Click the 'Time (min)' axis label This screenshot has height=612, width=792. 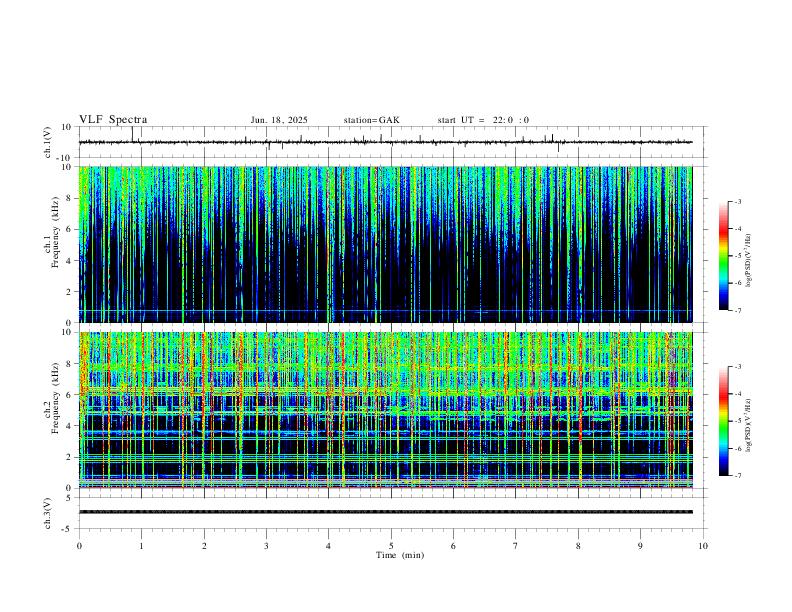point(400,555)
